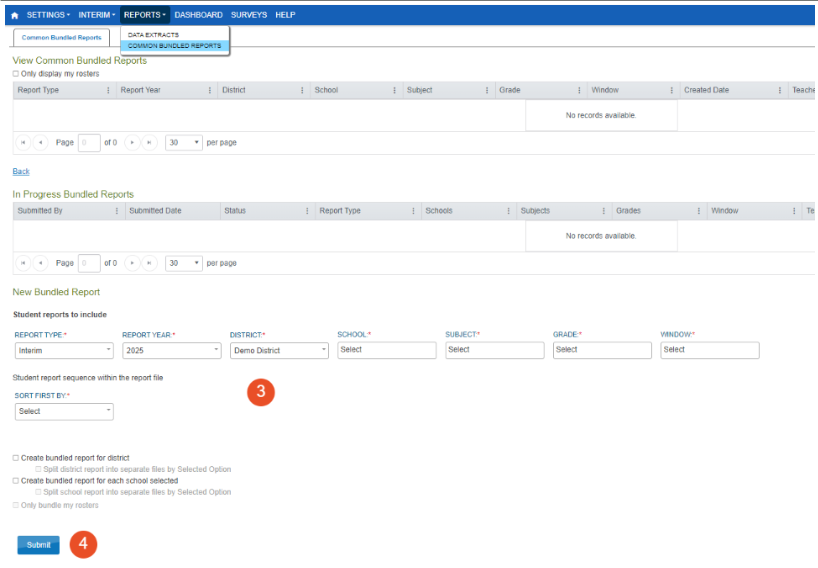Click the Submit button

[x=38, y=545]
